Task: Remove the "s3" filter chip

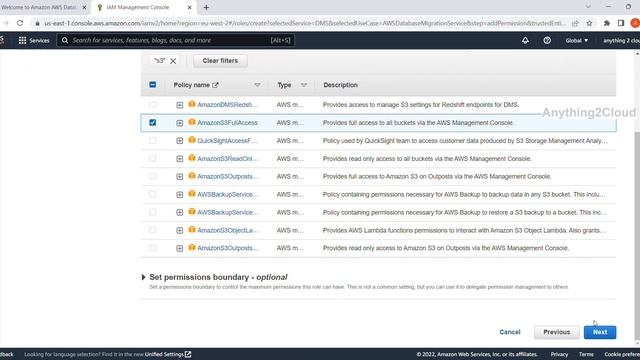Action: [x=173, y=61]
